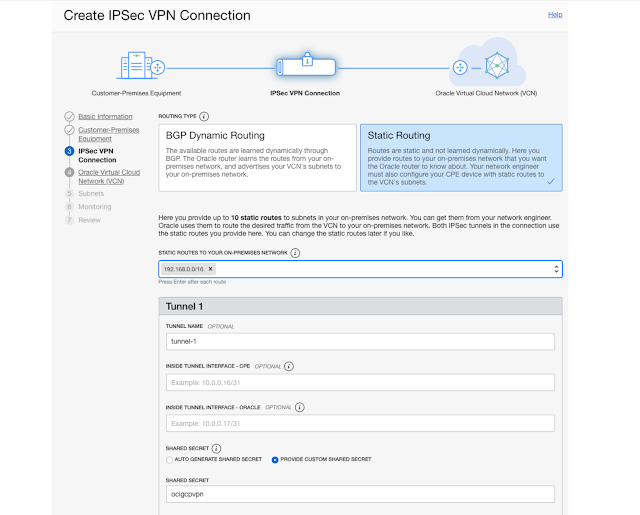The width and height of the screenshot is (640, 515).
Task: Remove the 192.168.0.0/16 route tag
Action: tap(211, 269)
